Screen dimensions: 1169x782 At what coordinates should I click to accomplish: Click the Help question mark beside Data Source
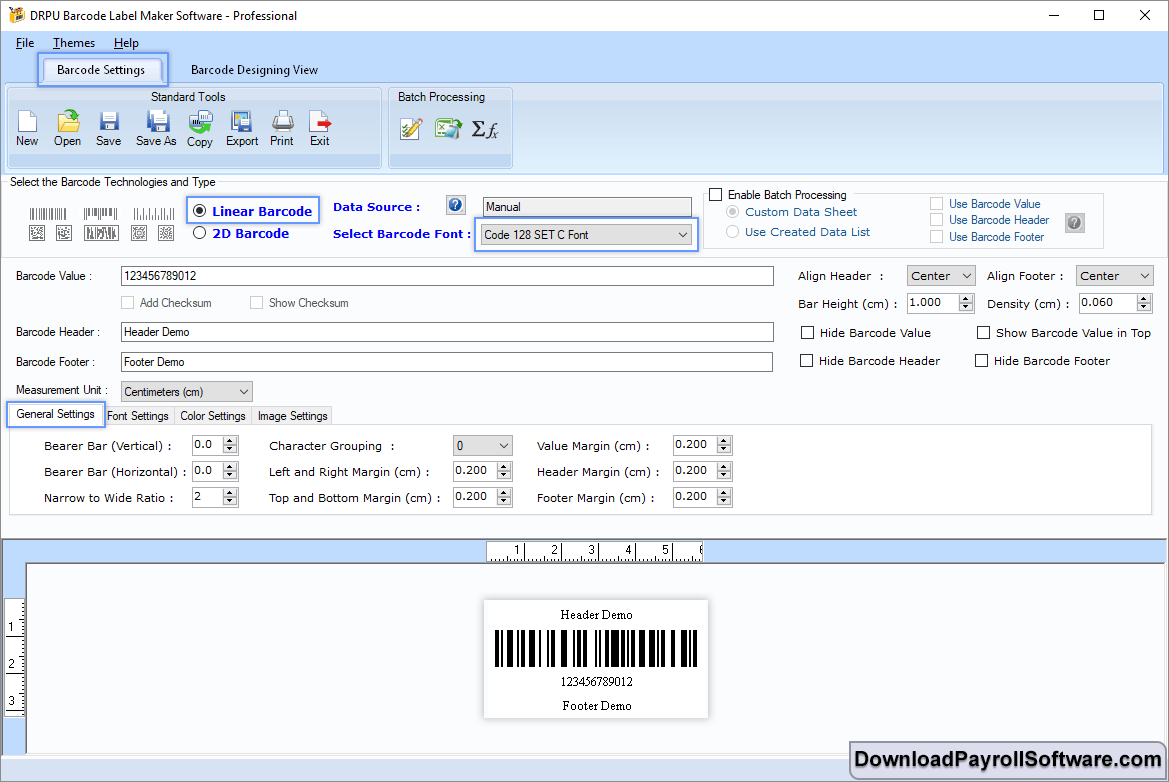pyautogui.click(x=455, y=204)
